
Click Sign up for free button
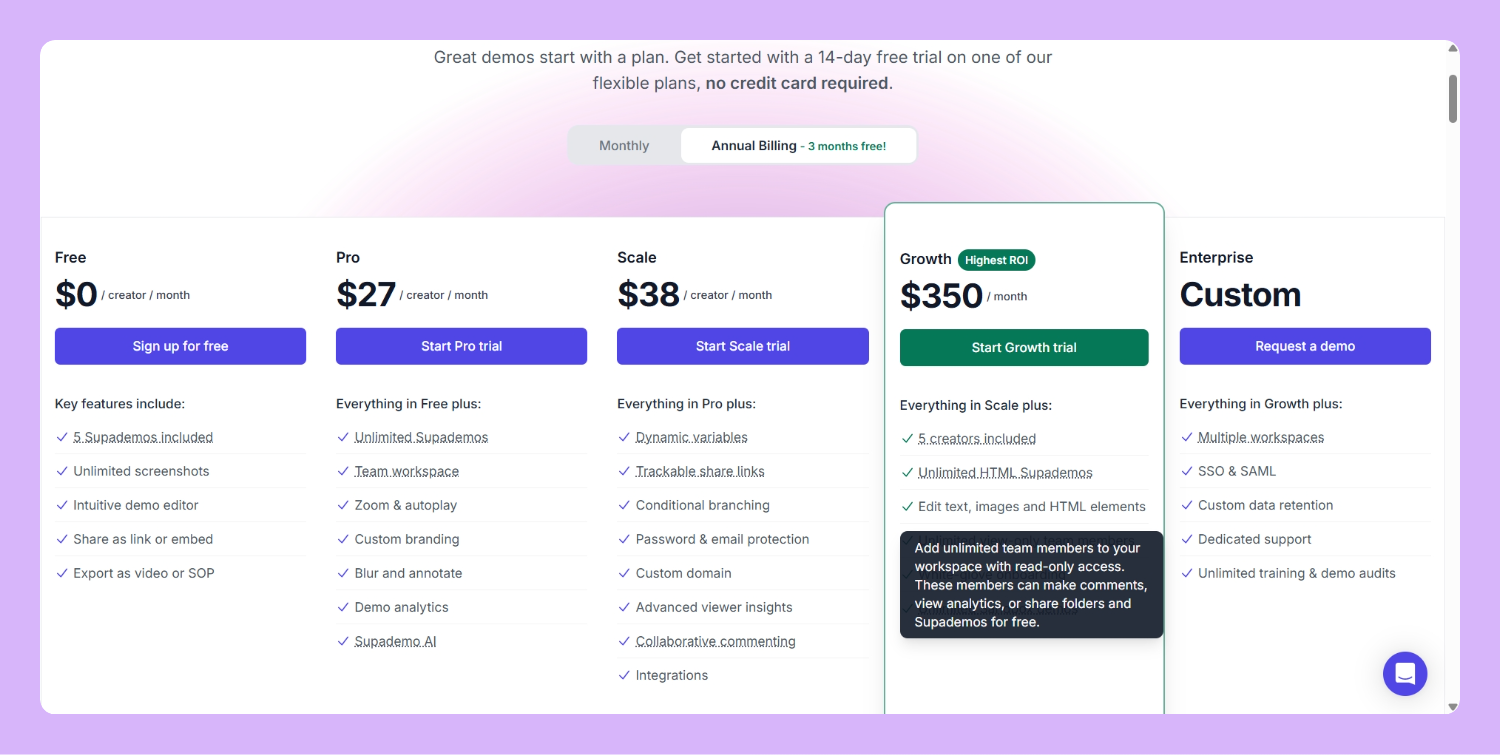[x=180, y=346]
